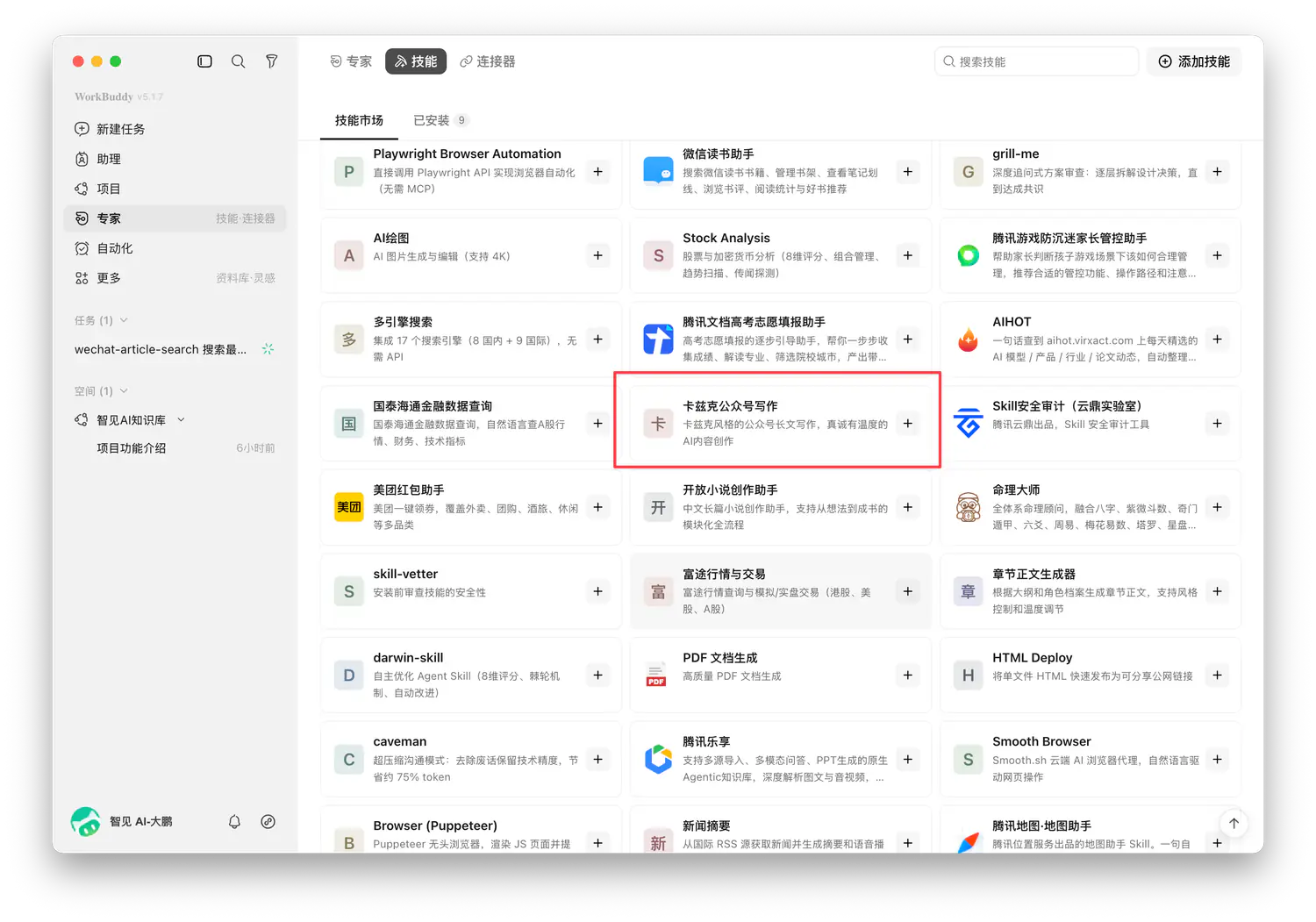1316x922 pixels.
Task: Add 国泰海通金融数据查询 skill
Action: pos(597,424)
